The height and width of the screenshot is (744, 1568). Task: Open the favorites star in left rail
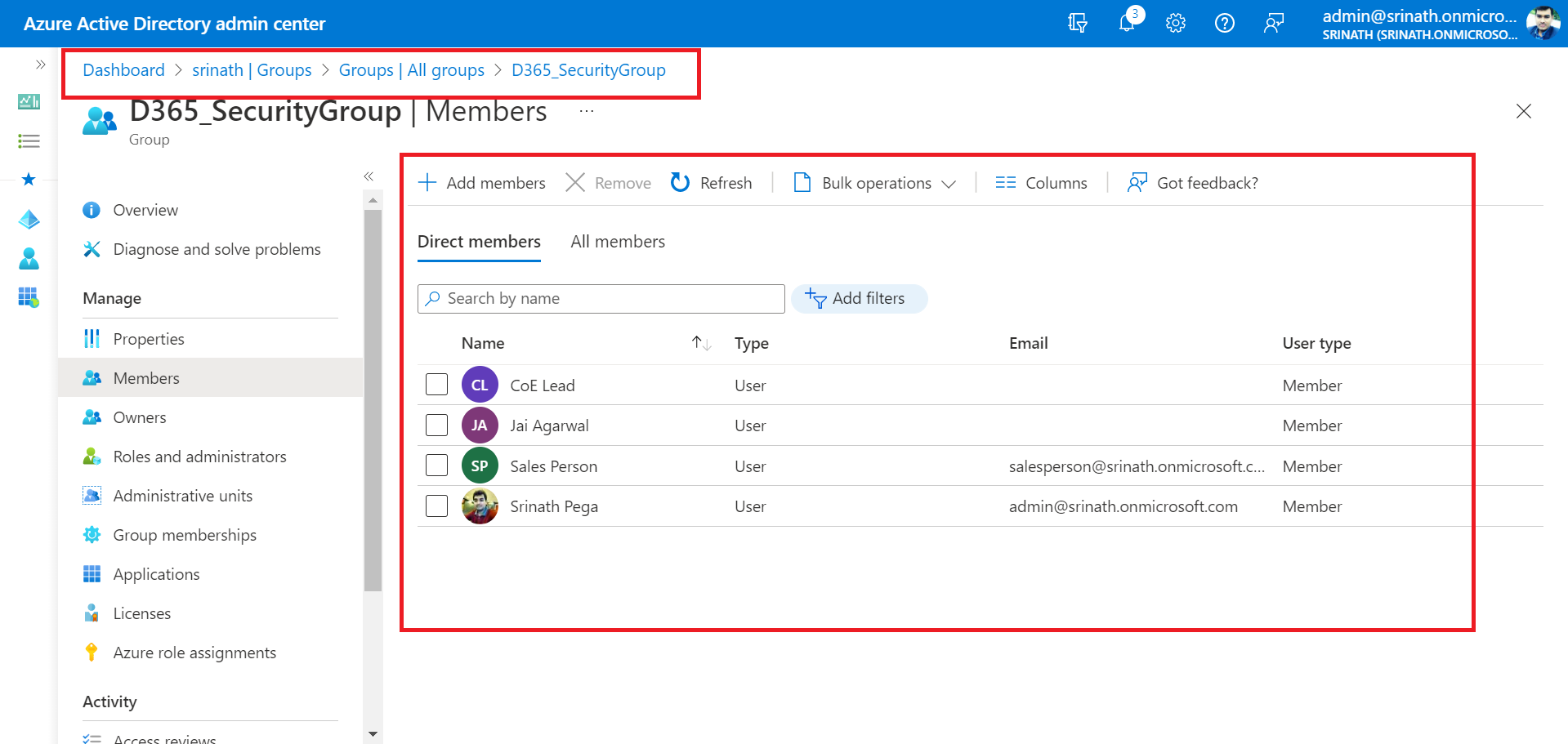(x=29, y=180)
